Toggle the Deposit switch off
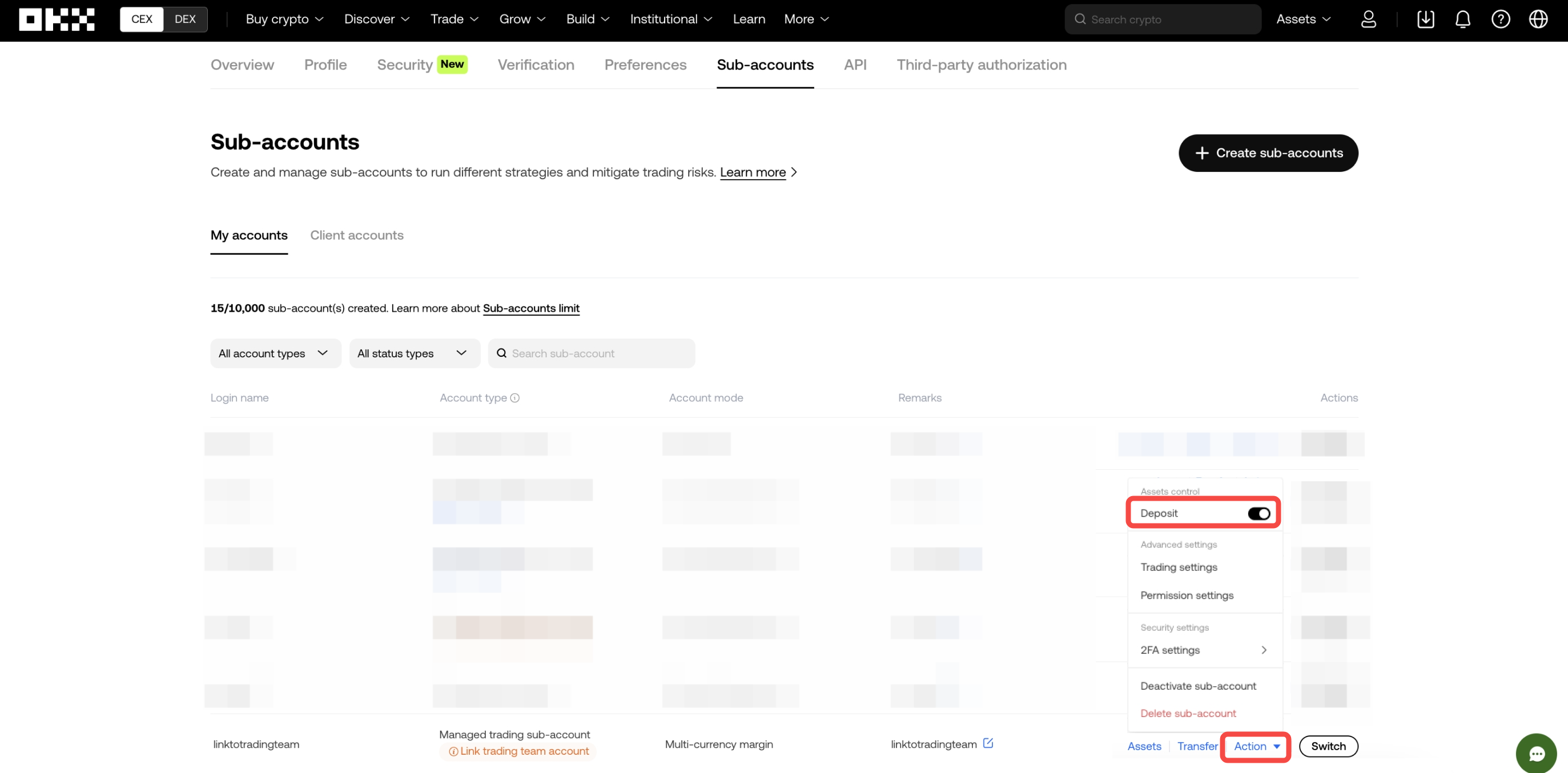The image size is (1568, 773). 1258,514
